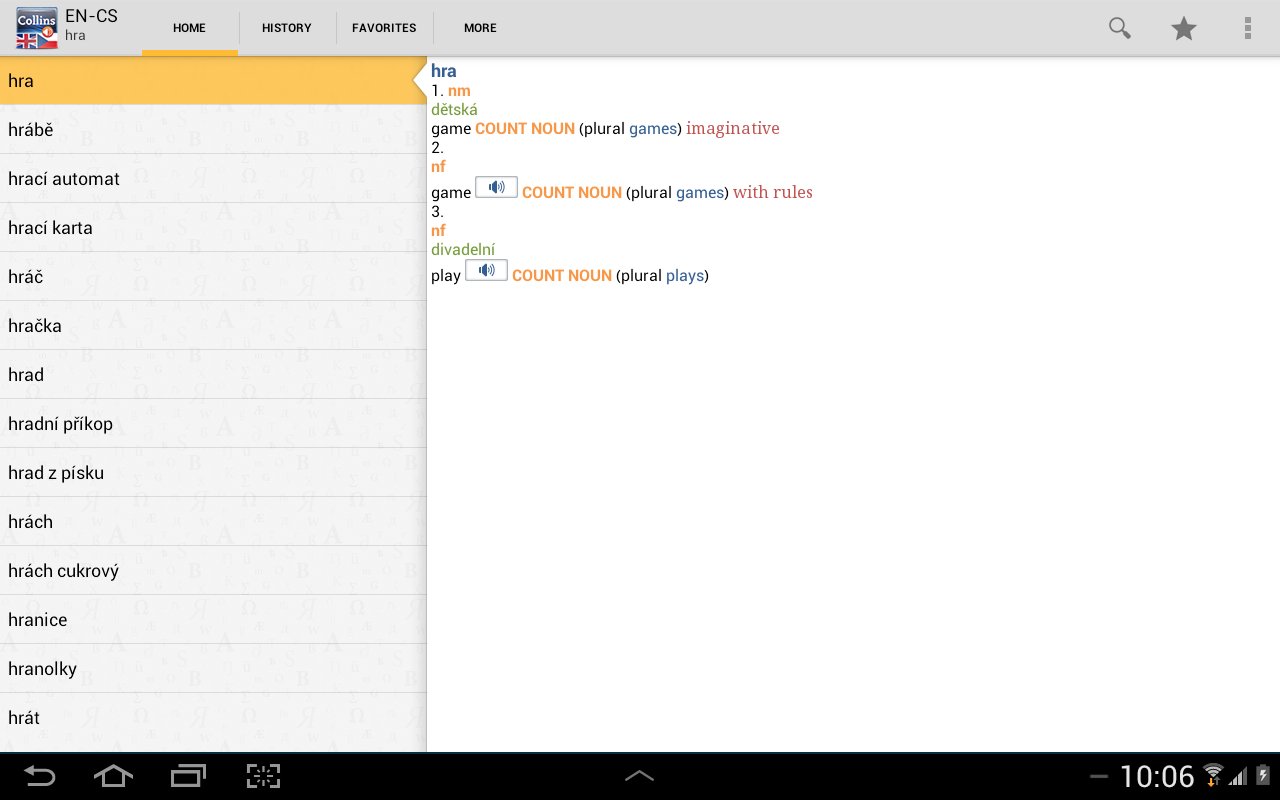Image resolution: width=1280 pixels, height=800 pixels.
Task: Select the EN-CS dictionary title
Action: click(91, 16)
